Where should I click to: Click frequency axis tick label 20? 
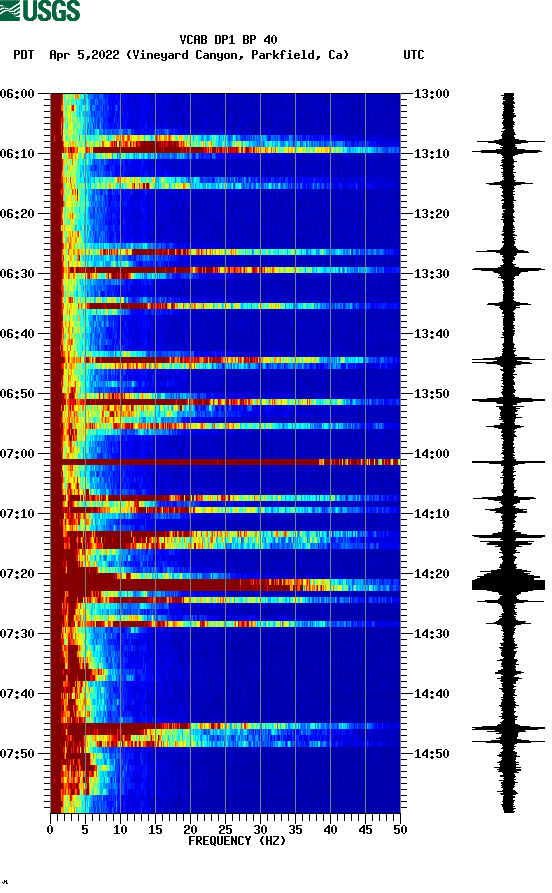(x=190, y=830)
